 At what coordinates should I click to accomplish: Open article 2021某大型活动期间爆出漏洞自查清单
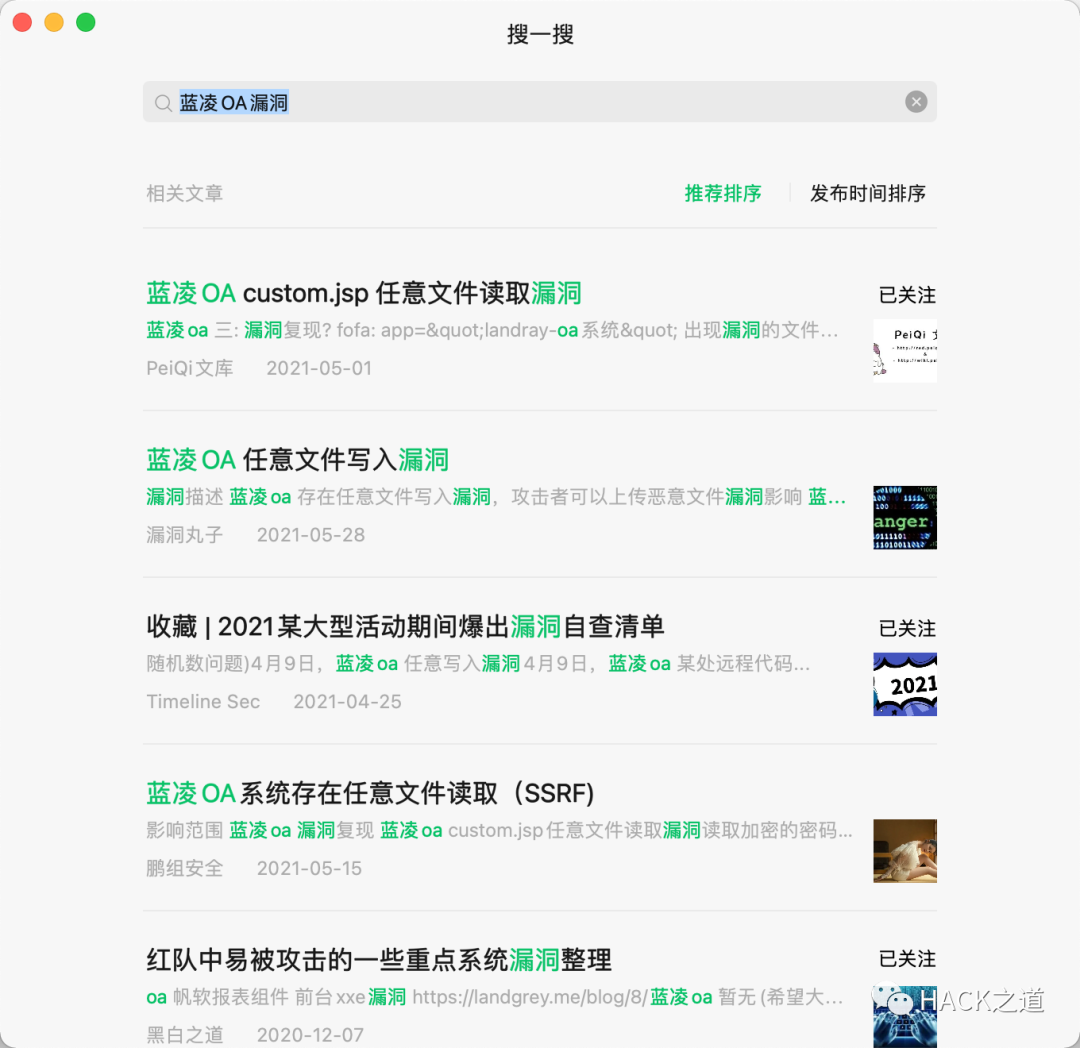pos(405,627)
